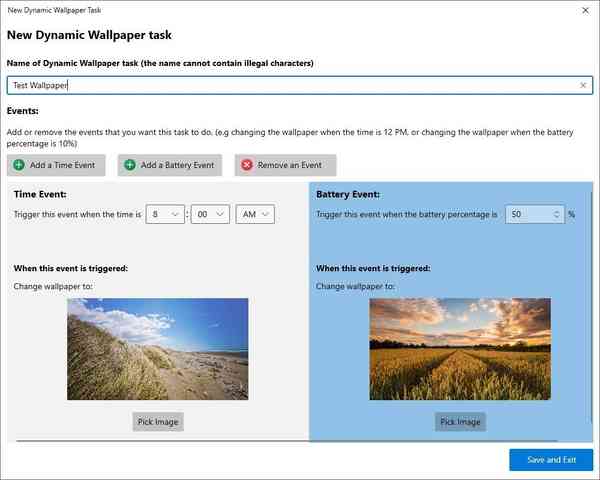
Task: Select the Time Event panel heading
Action: (x=40, y=194)
